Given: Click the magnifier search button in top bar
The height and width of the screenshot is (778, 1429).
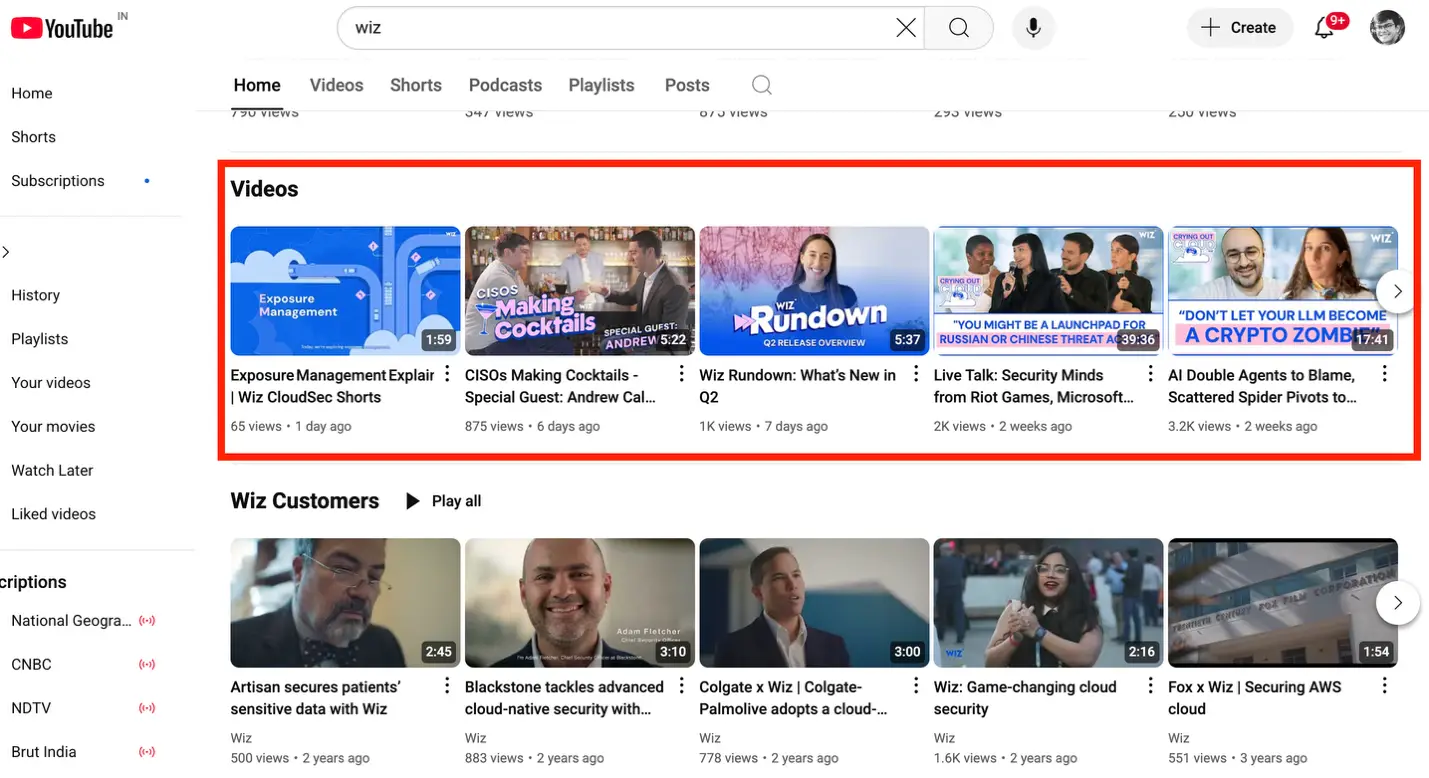Looking at the screenshot, I should click(959, 28).
